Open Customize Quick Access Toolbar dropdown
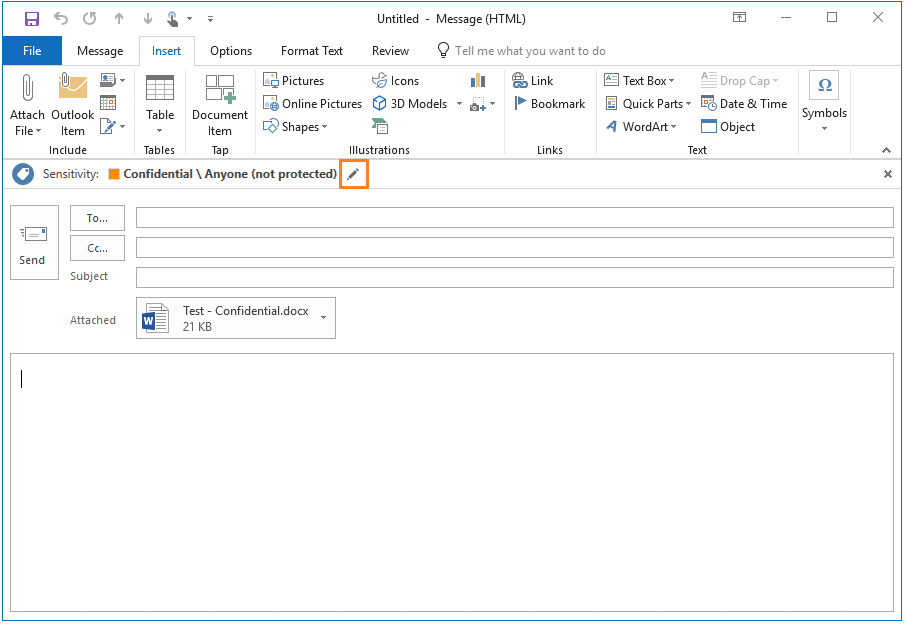905x624 pixels. click(x=211, y=19)
